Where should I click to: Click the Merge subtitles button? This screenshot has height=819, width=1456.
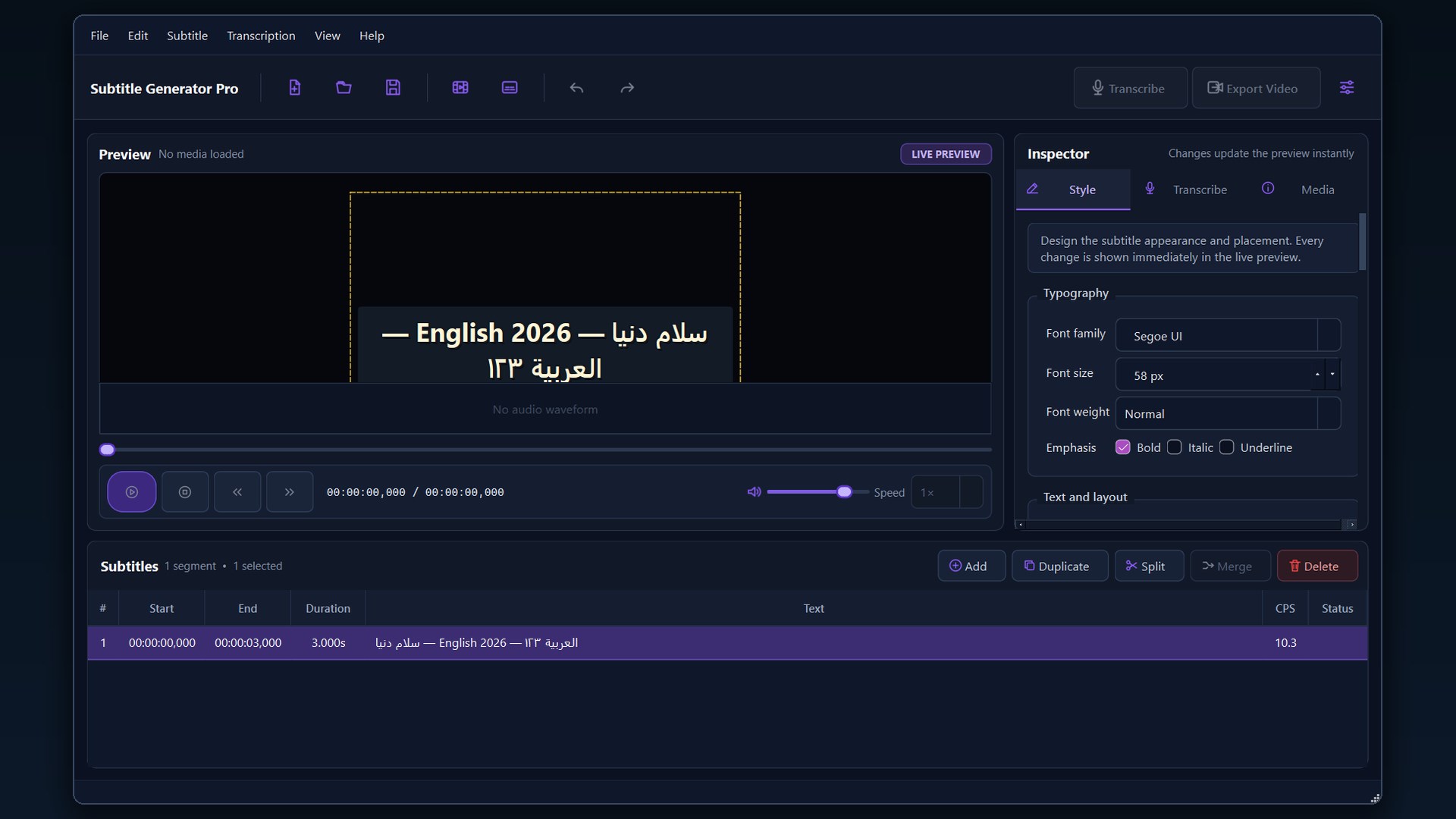point(1230,566)
